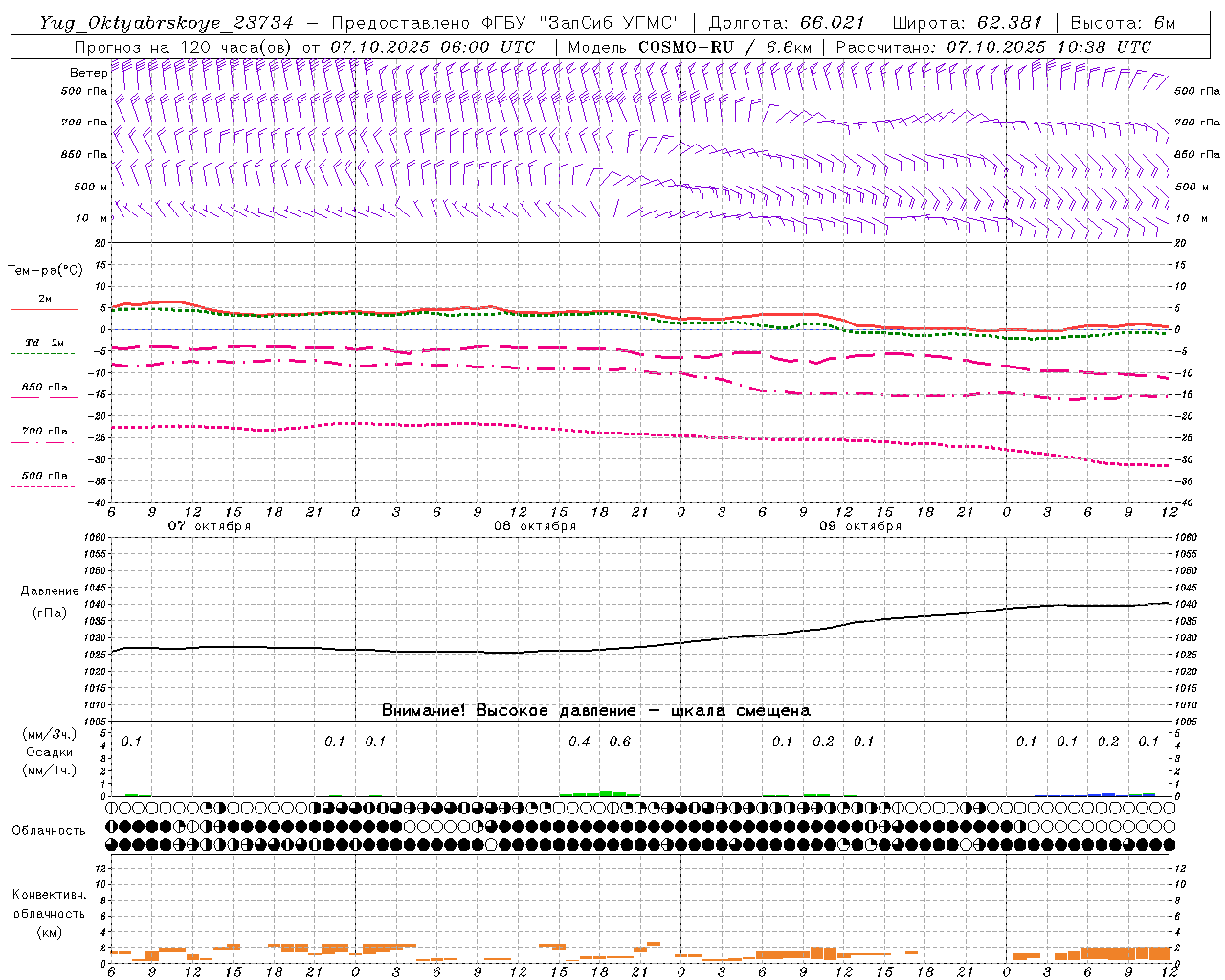Click the (мм/3ч.) precipitation unit label
Screen dimensions: 1225x980
tap(49, 734)
